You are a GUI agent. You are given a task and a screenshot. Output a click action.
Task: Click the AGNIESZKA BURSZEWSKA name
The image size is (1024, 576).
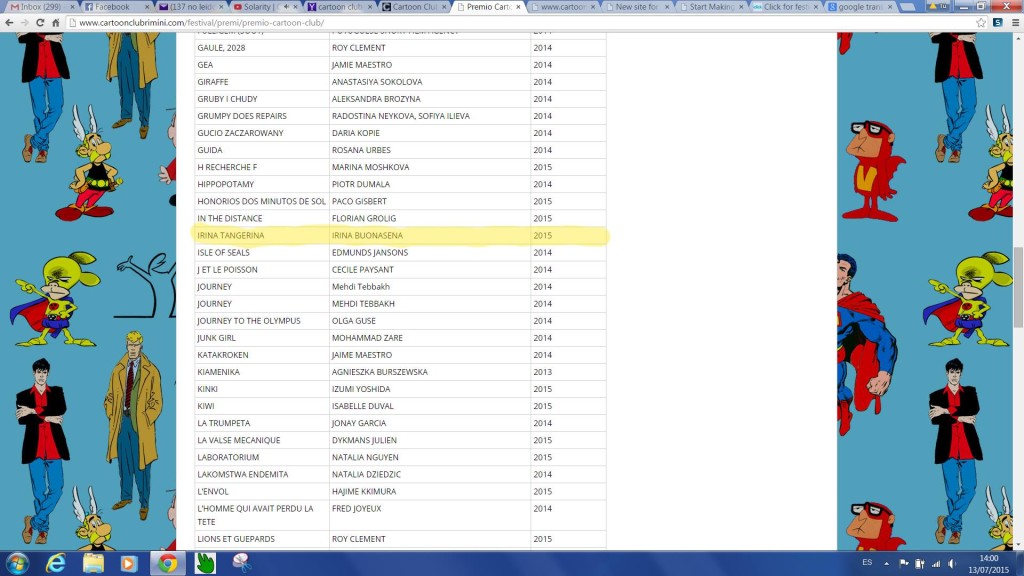coord(379,372)
